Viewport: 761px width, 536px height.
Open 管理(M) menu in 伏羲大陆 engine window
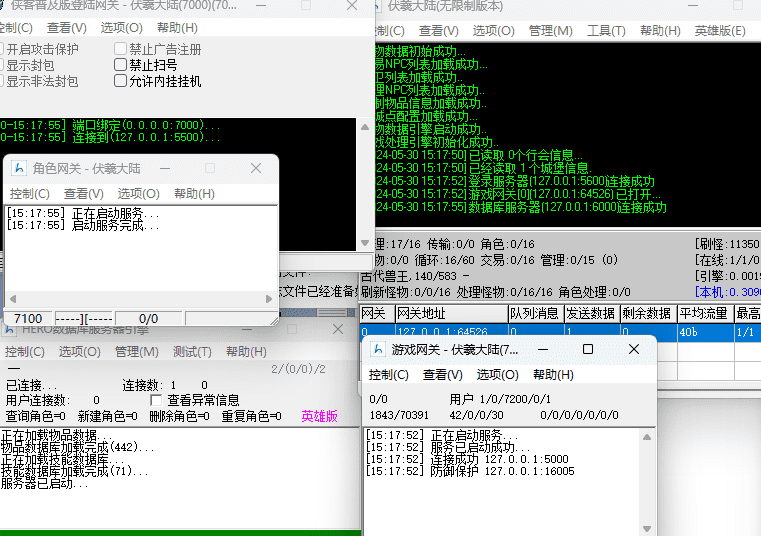(550, 31)
